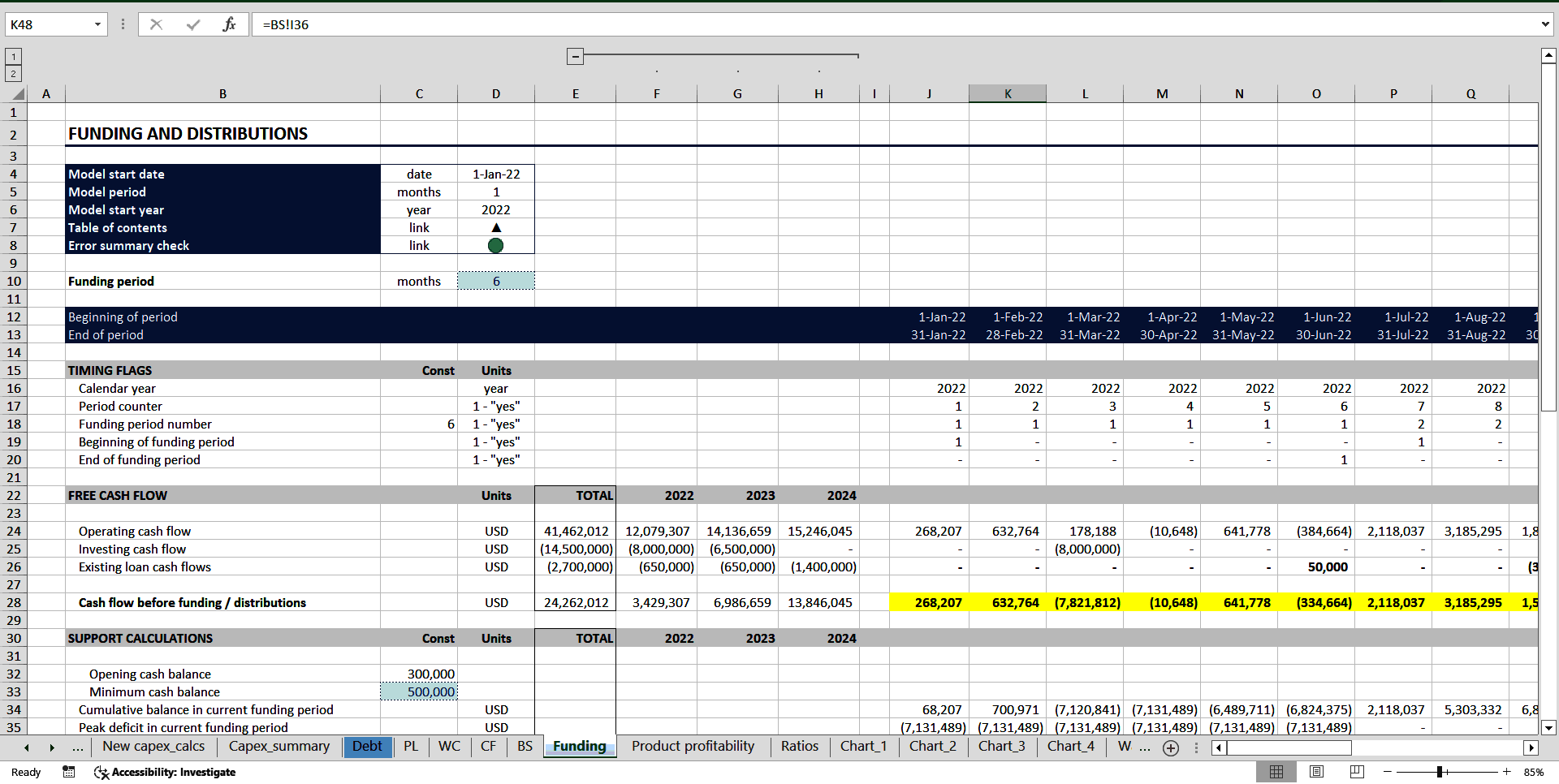Click the 'TIMING FLAGS' section header
Image resolution: width=1559 pixels, height=784 pixels.
110,370
